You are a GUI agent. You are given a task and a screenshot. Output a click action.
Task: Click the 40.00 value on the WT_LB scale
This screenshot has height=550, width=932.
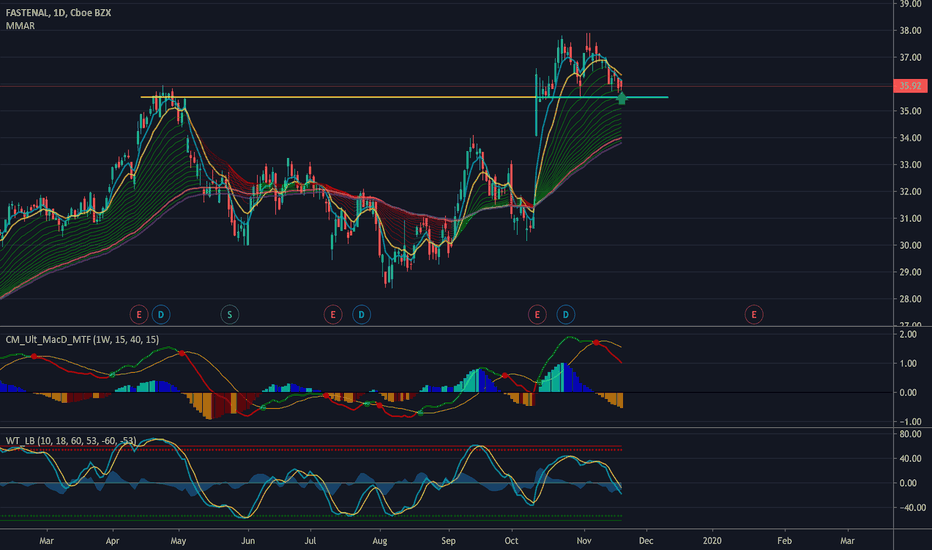(x=910, y=458)
